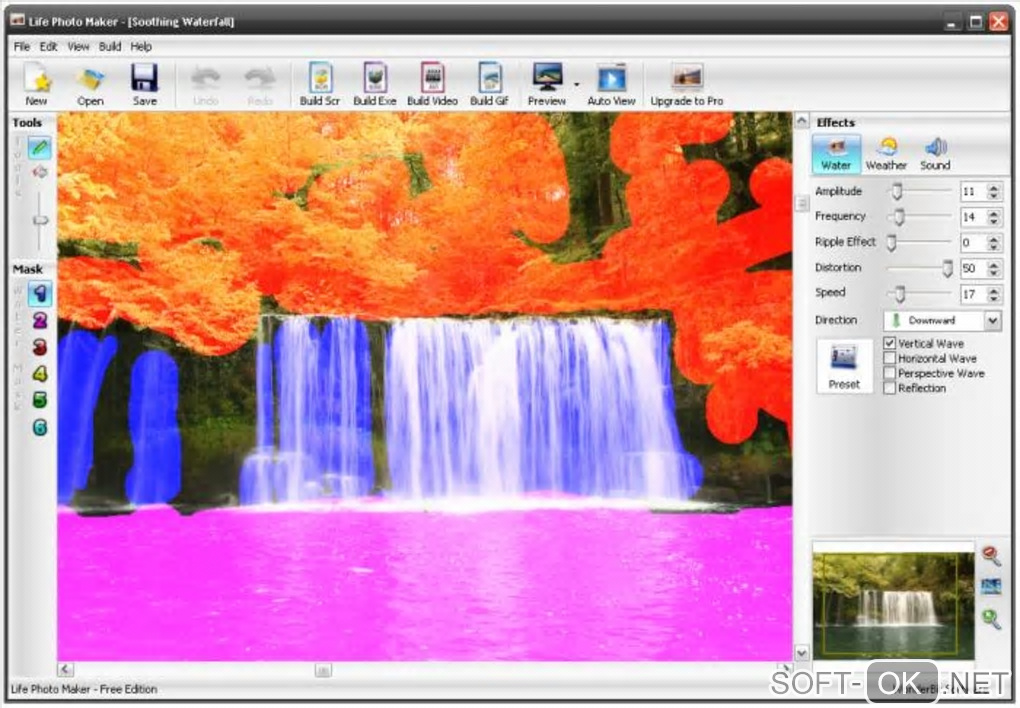
Task: Select mask number 1
Action: point(40,293)
